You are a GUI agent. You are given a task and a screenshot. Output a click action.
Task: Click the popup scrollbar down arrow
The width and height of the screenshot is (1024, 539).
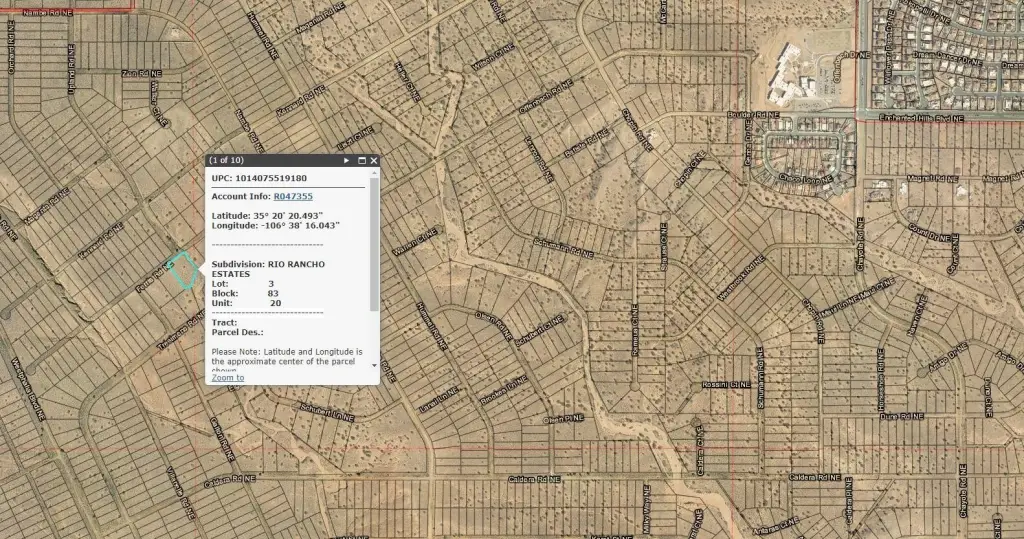point(375,366)
